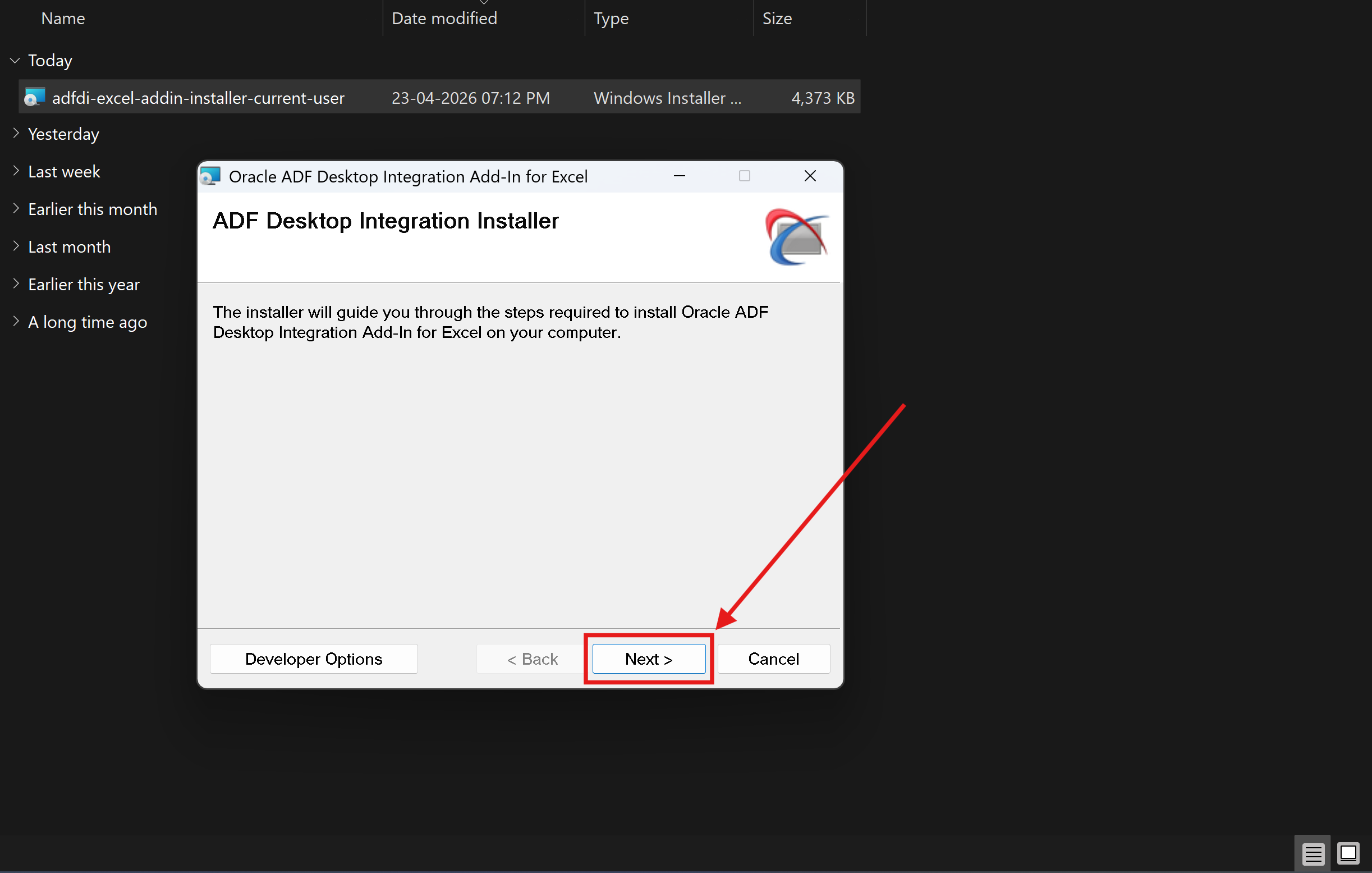Screen dimensions: 1372x873
Task: Expand the Earlier this month group
Action: tap(15, 209)
